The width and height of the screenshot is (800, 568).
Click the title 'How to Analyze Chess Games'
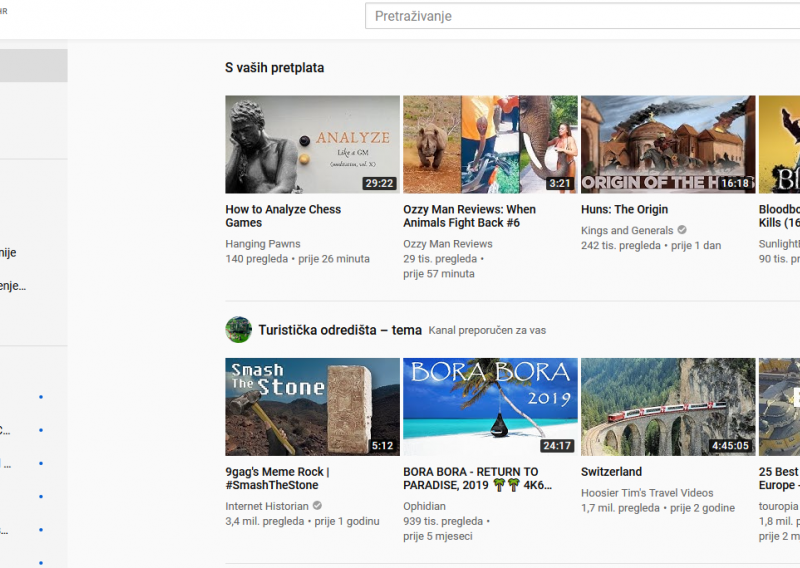pos(283,216)
